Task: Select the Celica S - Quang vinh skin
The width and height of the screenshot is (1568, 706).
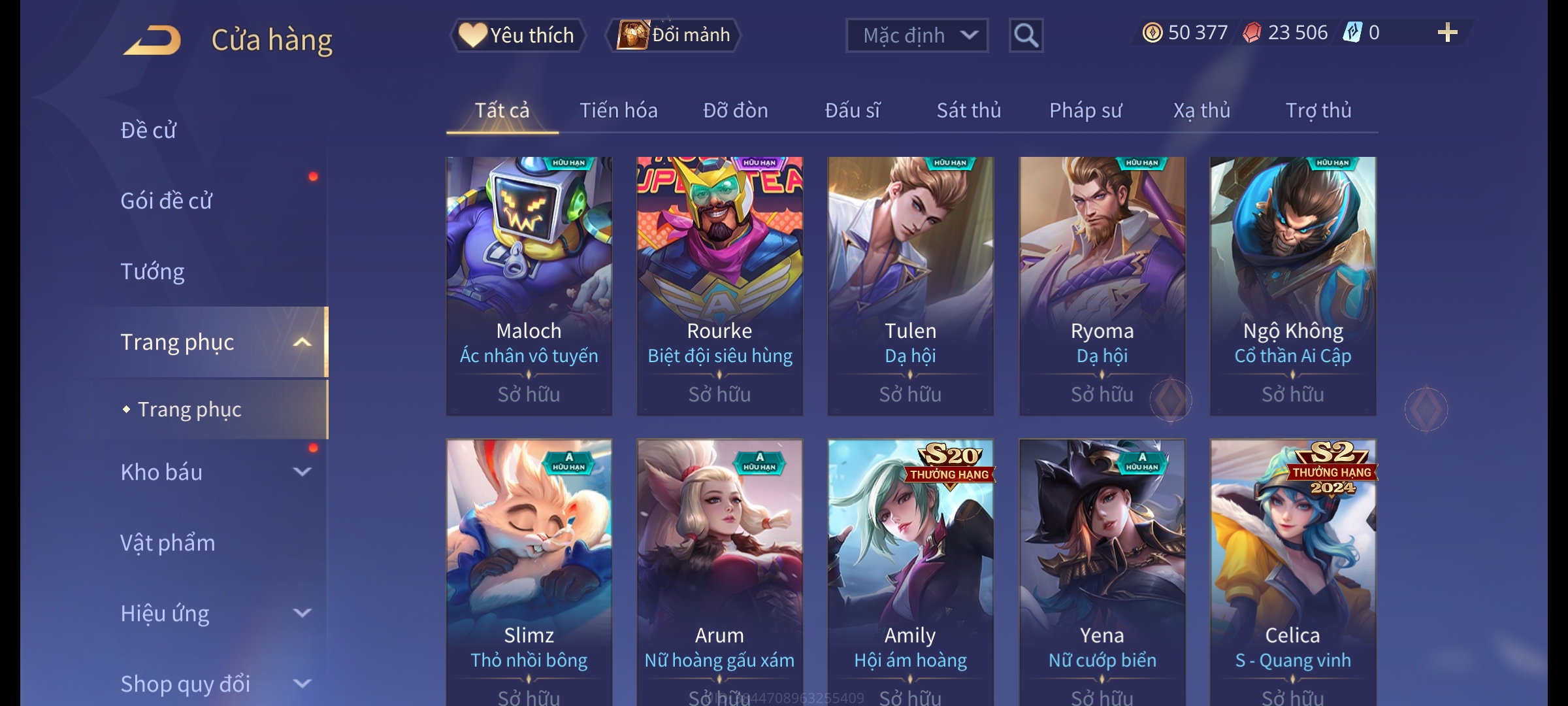Action: [1293, 572]
